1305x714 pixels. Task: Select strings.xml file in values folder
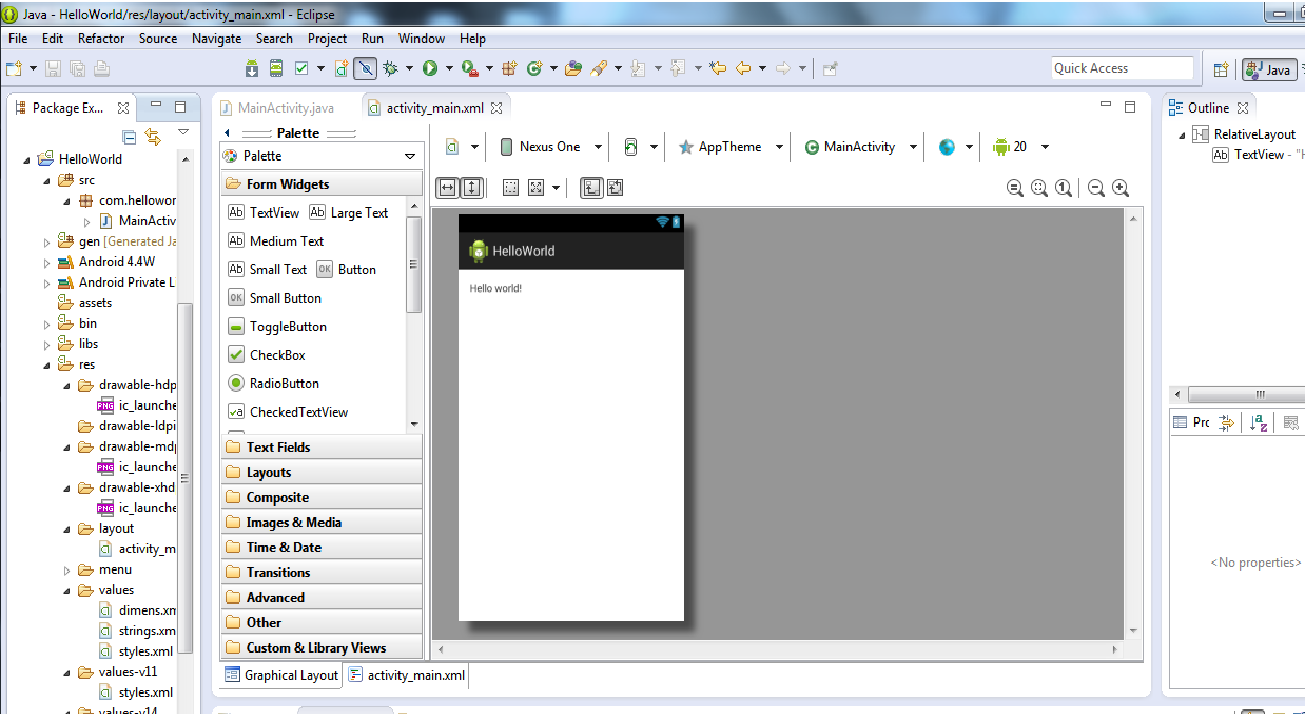coord(147,631)
